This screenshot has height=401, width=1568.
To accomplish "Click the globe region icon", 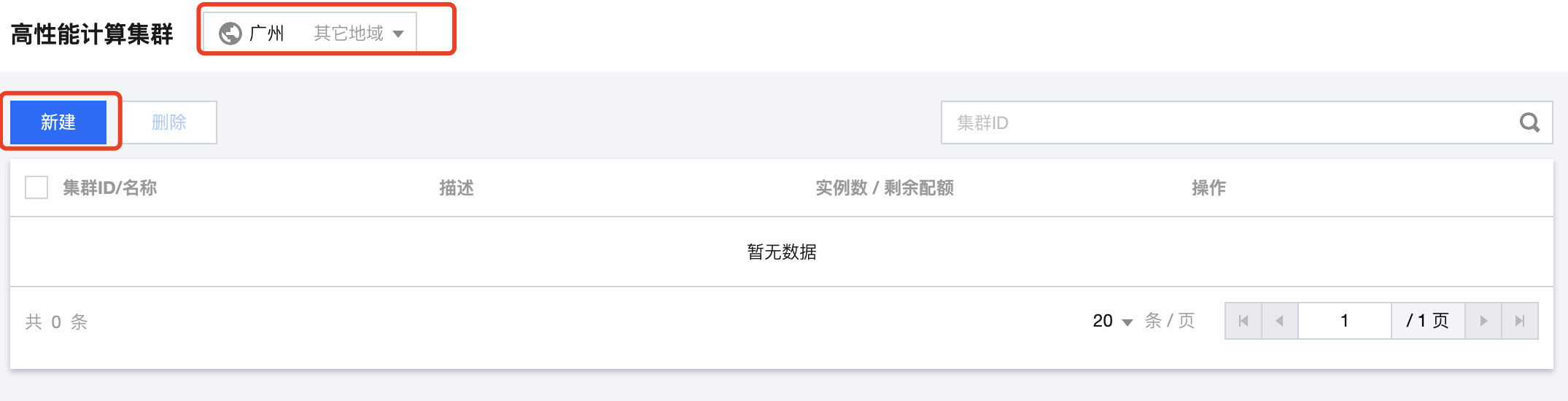I will point(230,34).
